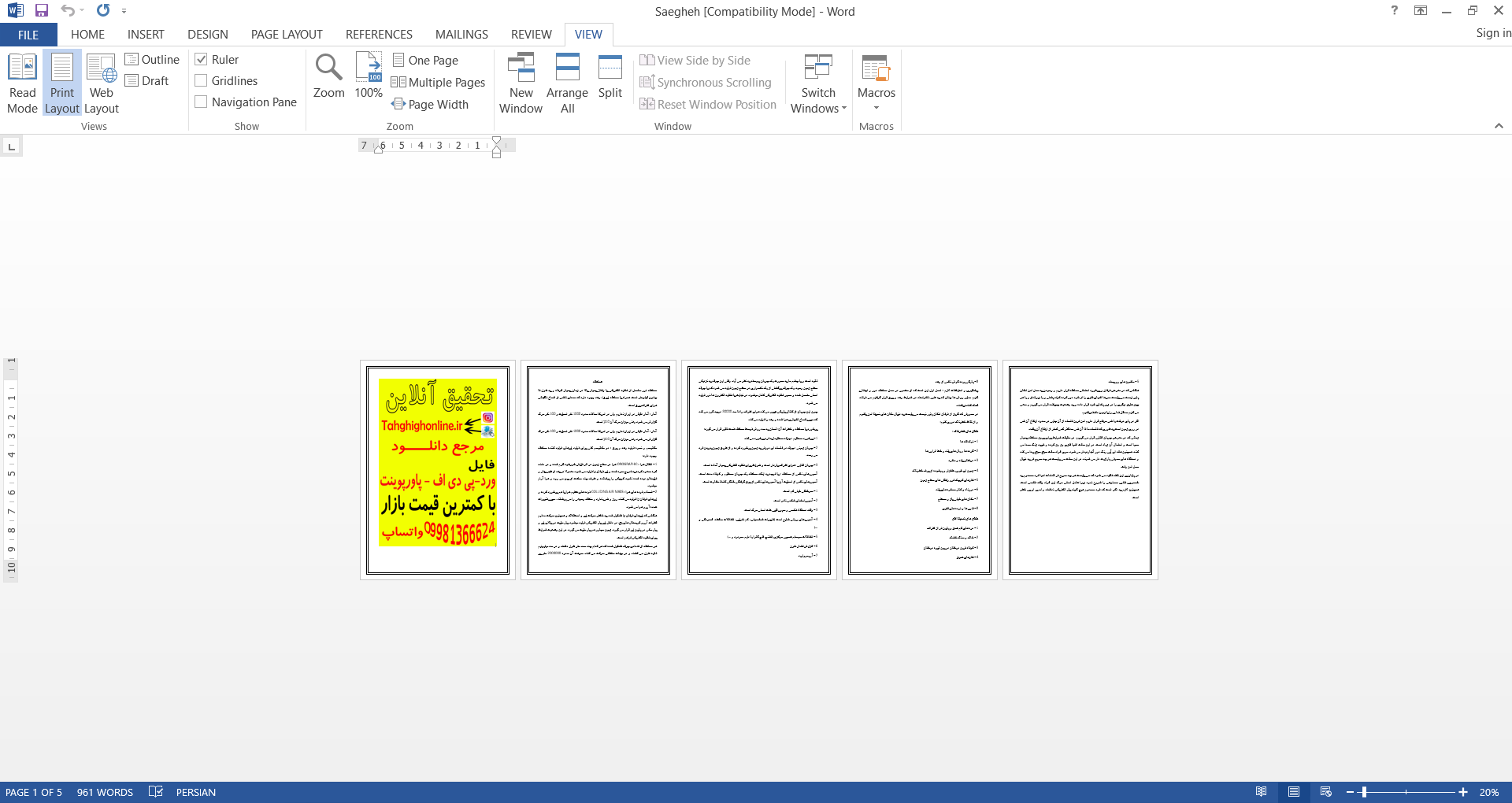
Task: Switch to the REVIEW tab
Action: pyautogui.click(x=531, y=35)
